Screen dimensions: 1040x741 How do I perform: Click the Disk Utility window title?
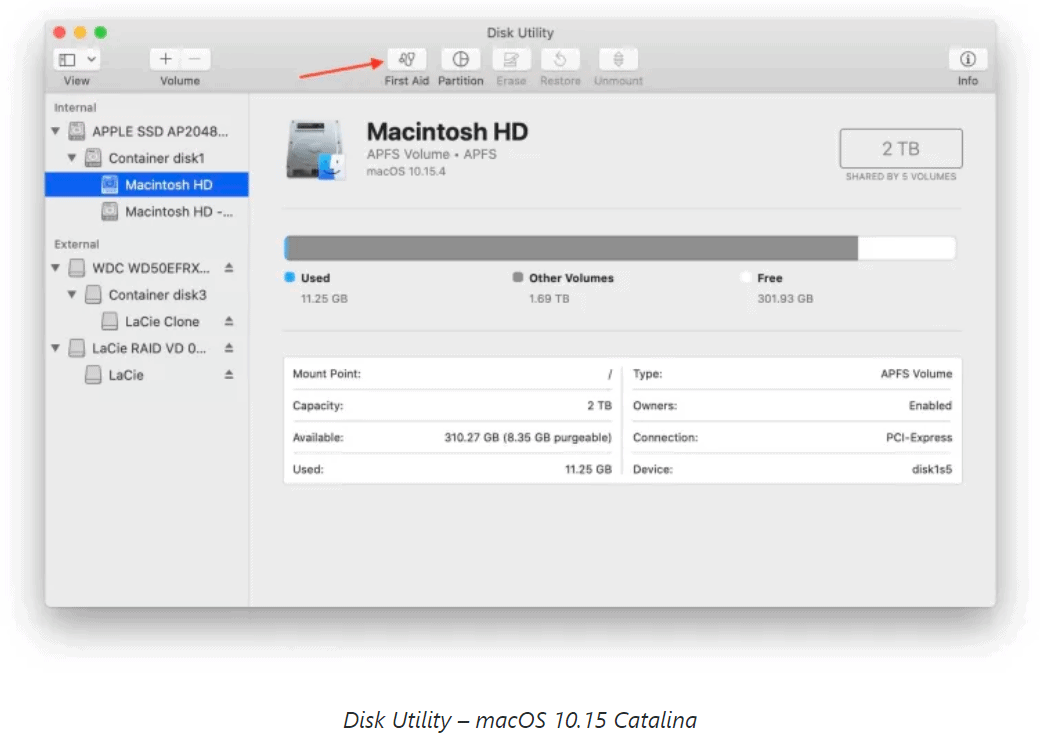(520, 33)
